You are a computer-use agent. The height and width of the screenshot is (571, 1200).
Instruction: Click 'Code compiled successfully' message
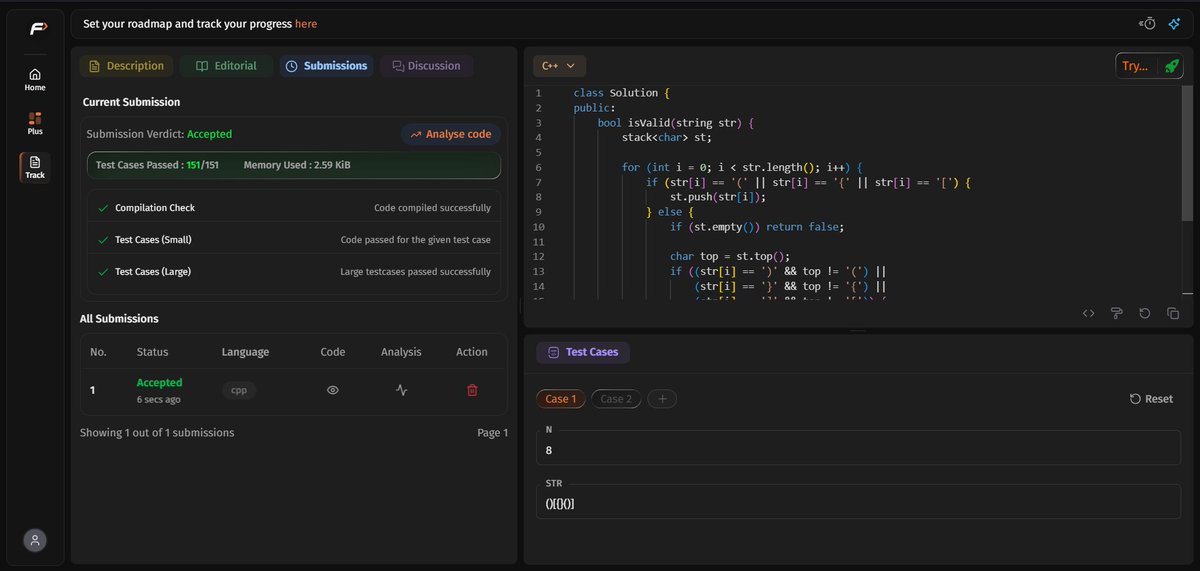point(432,208)
